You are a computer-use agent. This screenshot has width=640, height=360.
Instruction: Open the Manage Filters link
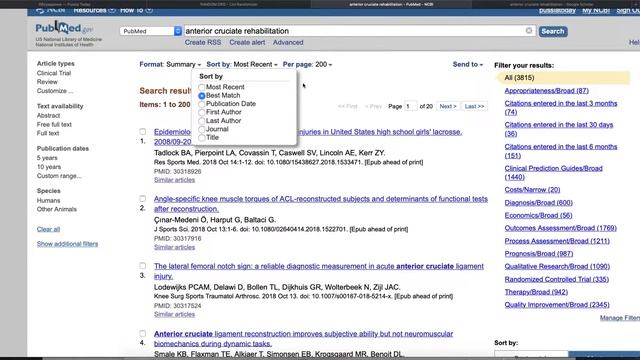pyautogui.click(x=620, y=318)
